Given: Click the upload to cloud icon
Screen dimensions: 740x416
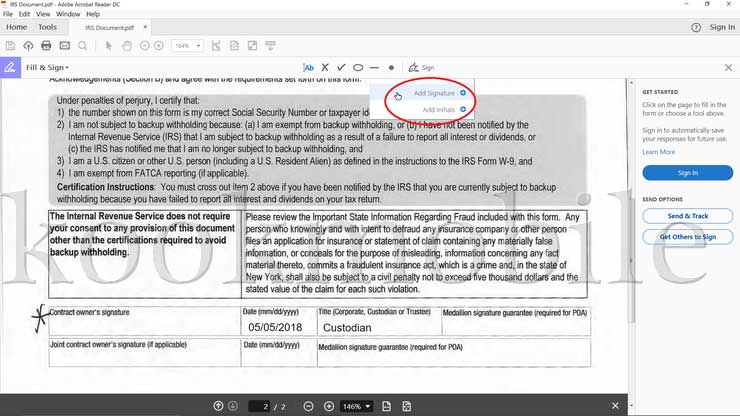Looking at the screenshot, I should (28, 46).
